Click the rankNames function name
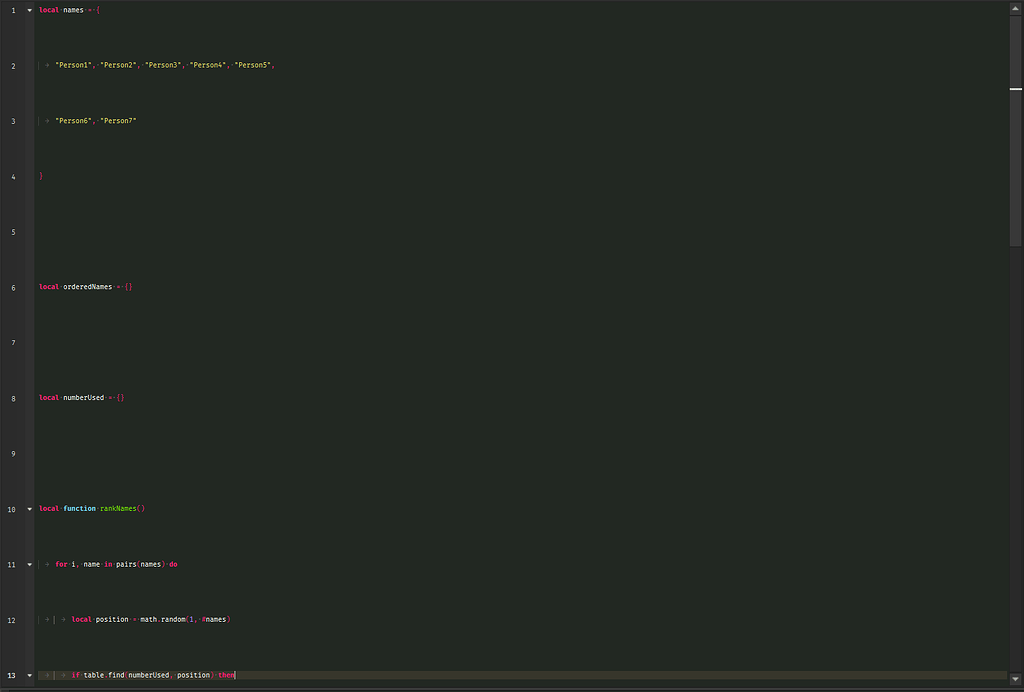 [119, 508]
